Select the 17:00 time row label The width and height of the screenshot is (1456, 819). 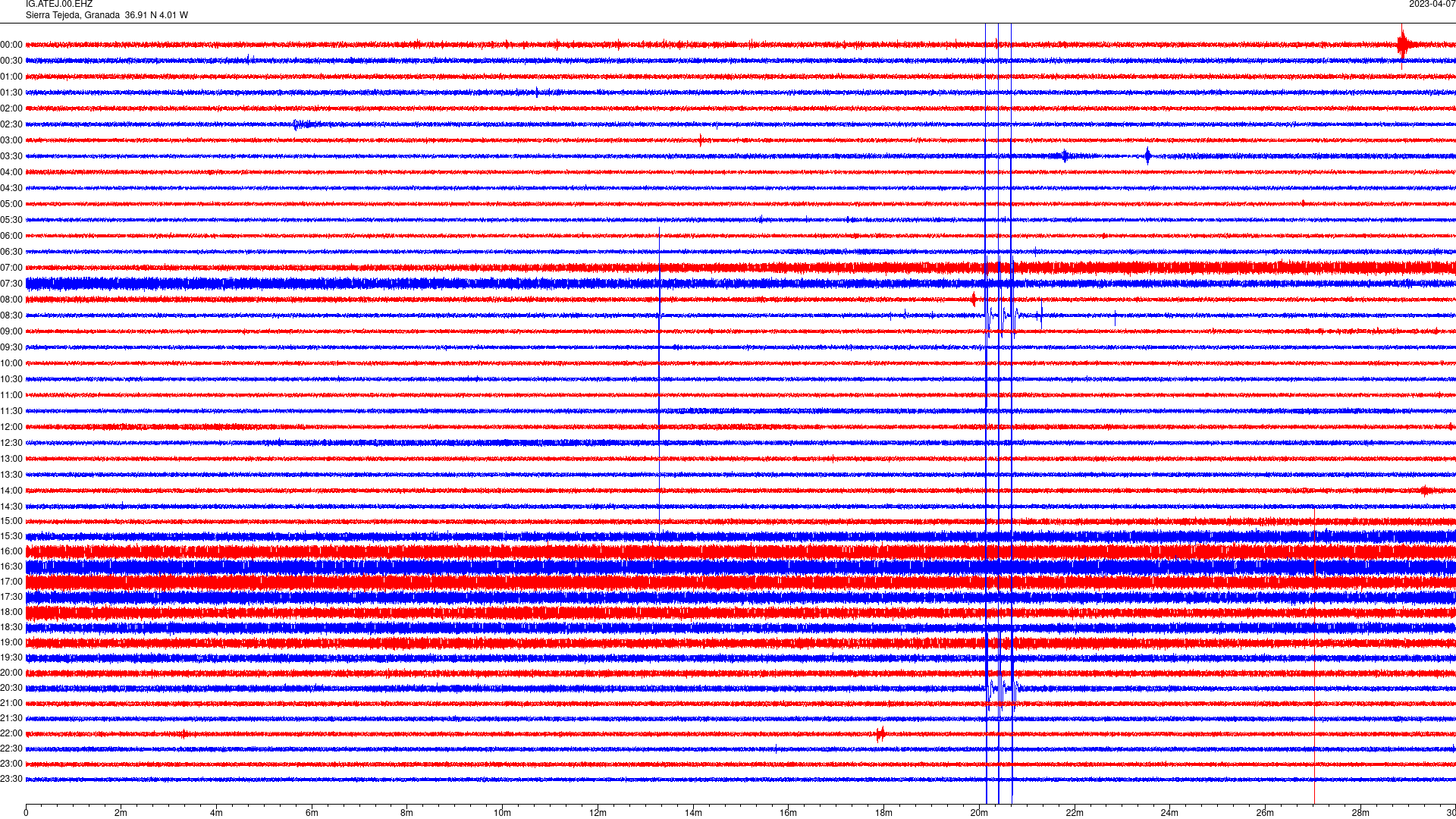coord(11,582)
